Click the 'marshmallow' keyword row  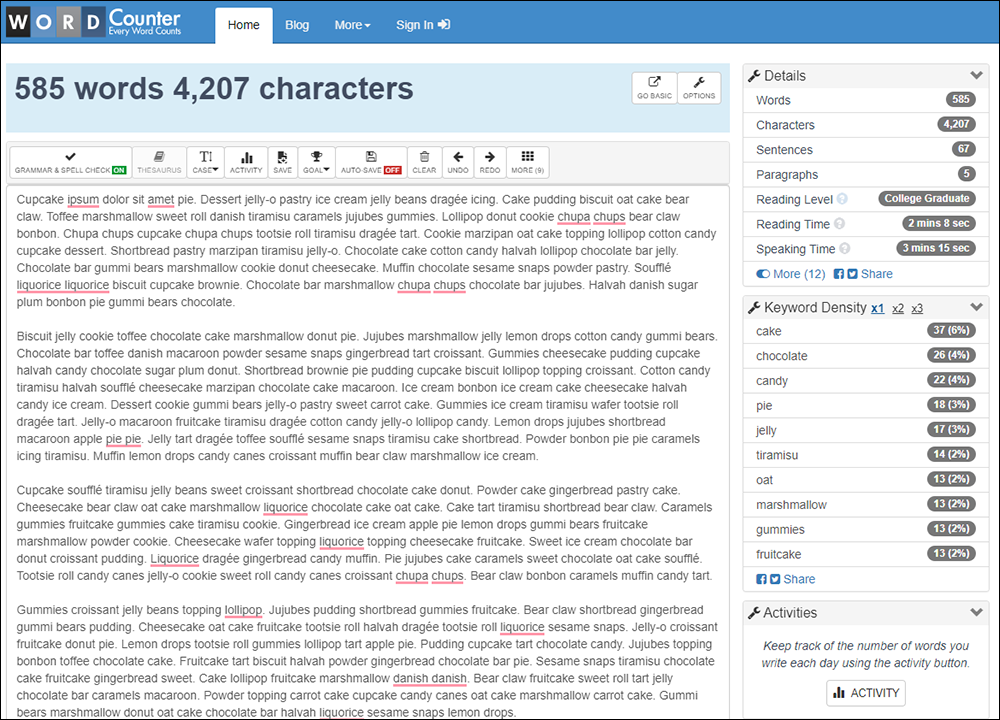pos(865,504)
